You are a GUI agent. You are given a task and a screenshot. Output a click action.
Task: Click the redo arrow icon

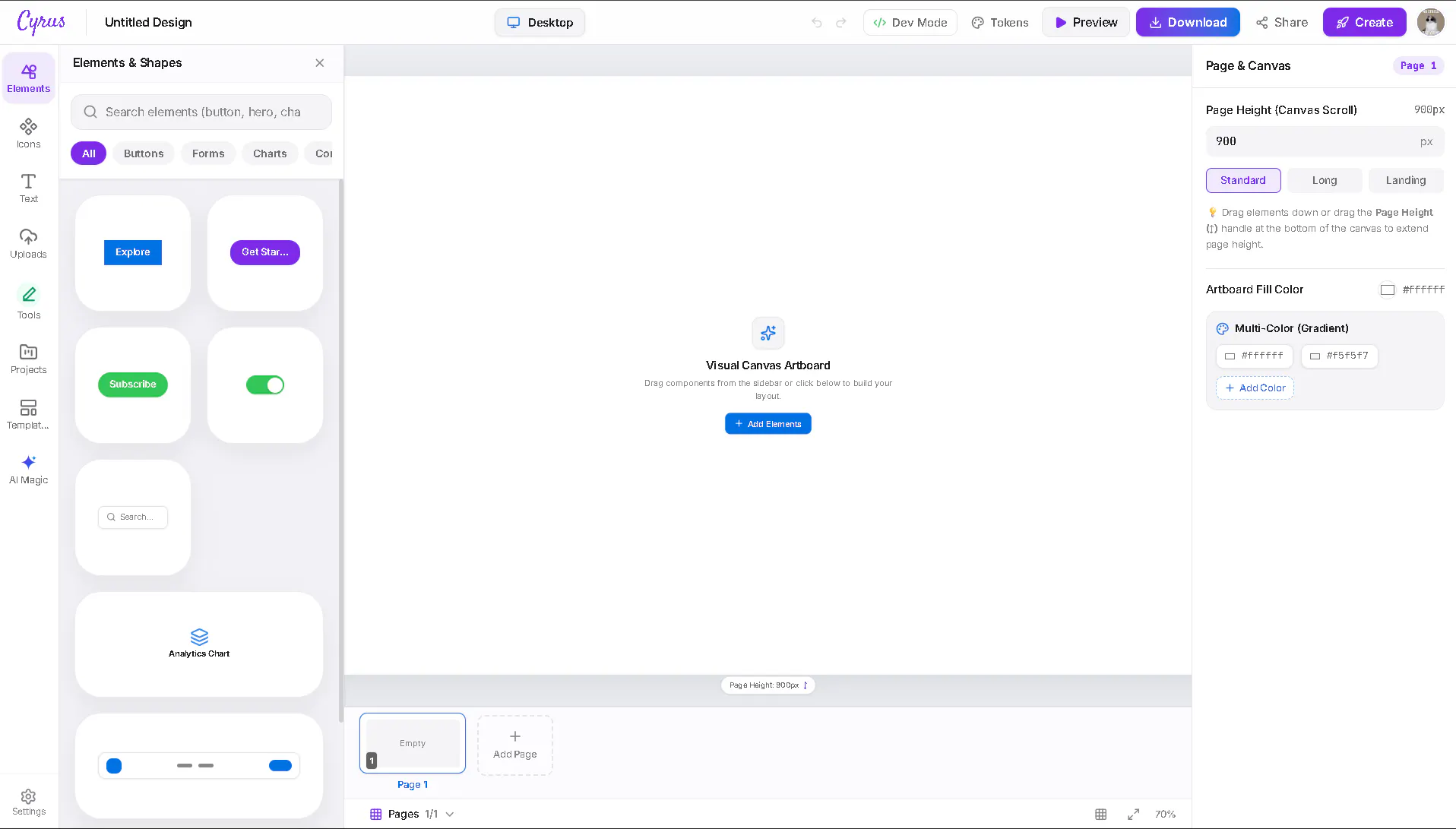[x=841, y=23]
